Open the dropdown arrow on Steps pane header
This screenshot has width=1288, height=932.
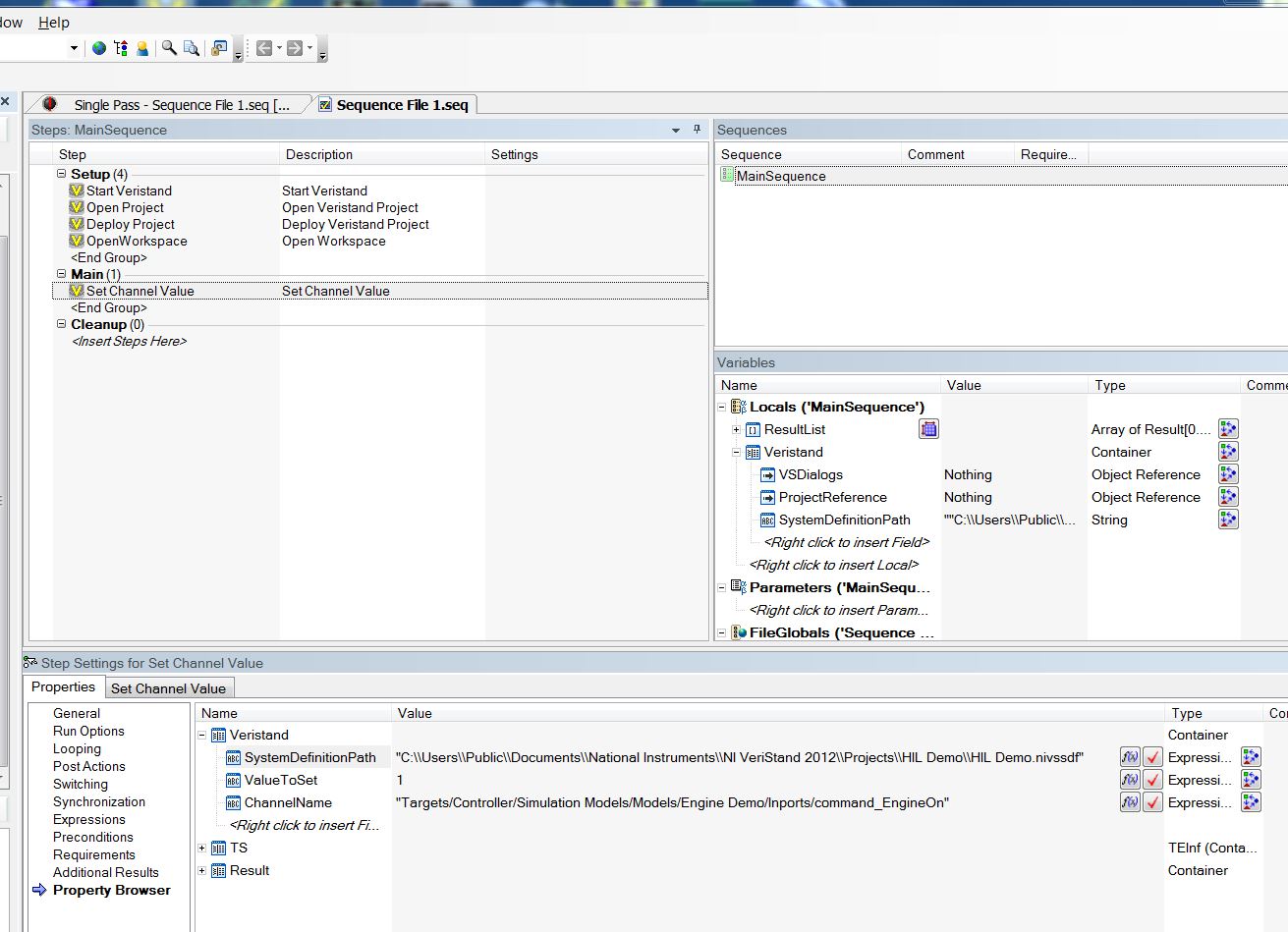676,131
